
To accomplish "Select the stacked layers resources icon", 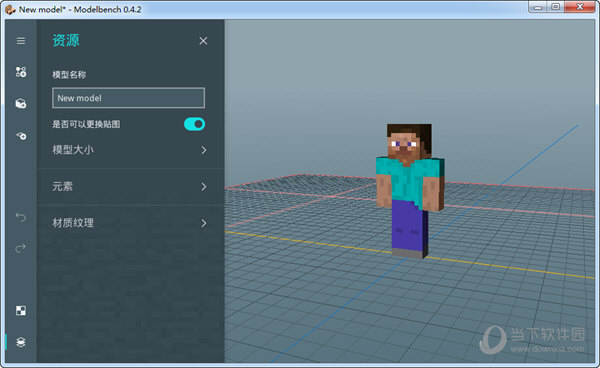I will coord(21,342).
